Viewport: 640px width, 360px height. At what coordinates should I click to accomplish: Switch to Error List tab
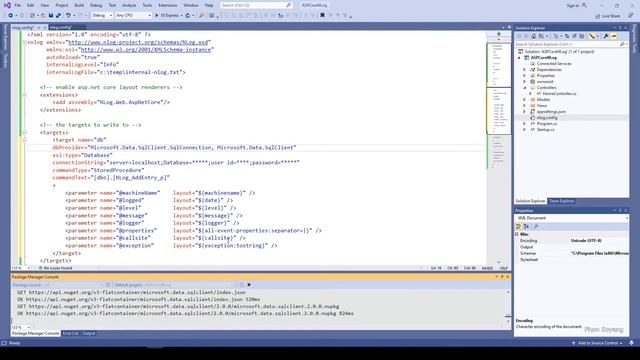click(70, 333)
